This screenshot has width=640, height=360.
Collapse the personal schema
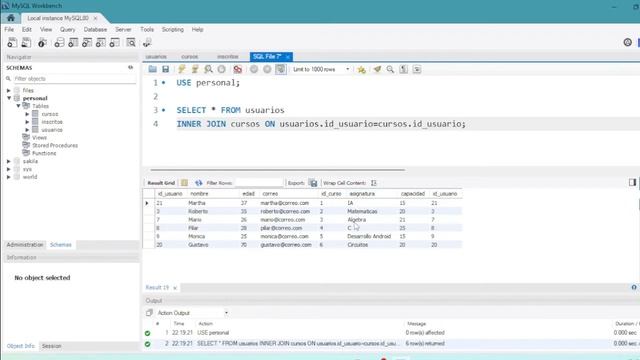click(x=9, y=98)
